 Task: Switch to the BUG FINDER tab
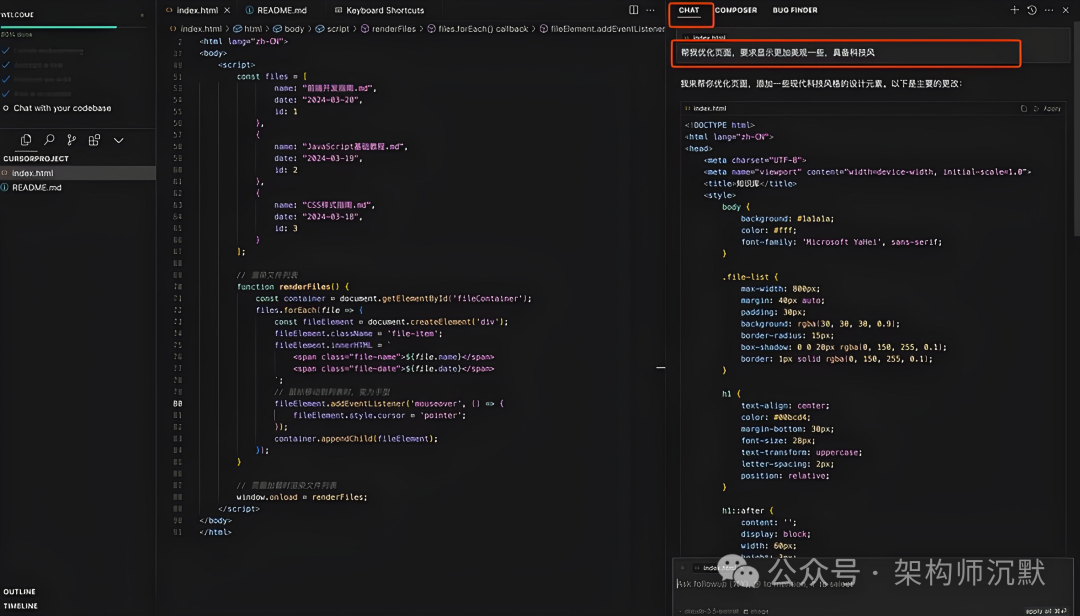795,10
